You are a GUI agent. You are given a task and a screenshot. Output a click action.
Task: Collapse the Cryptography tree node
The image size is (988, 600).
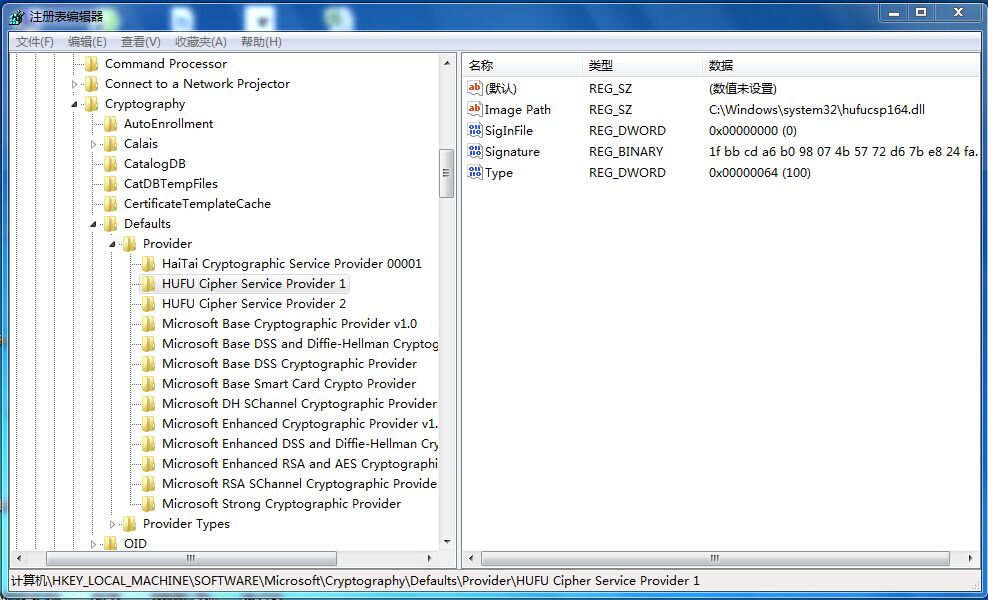(75, 104)
